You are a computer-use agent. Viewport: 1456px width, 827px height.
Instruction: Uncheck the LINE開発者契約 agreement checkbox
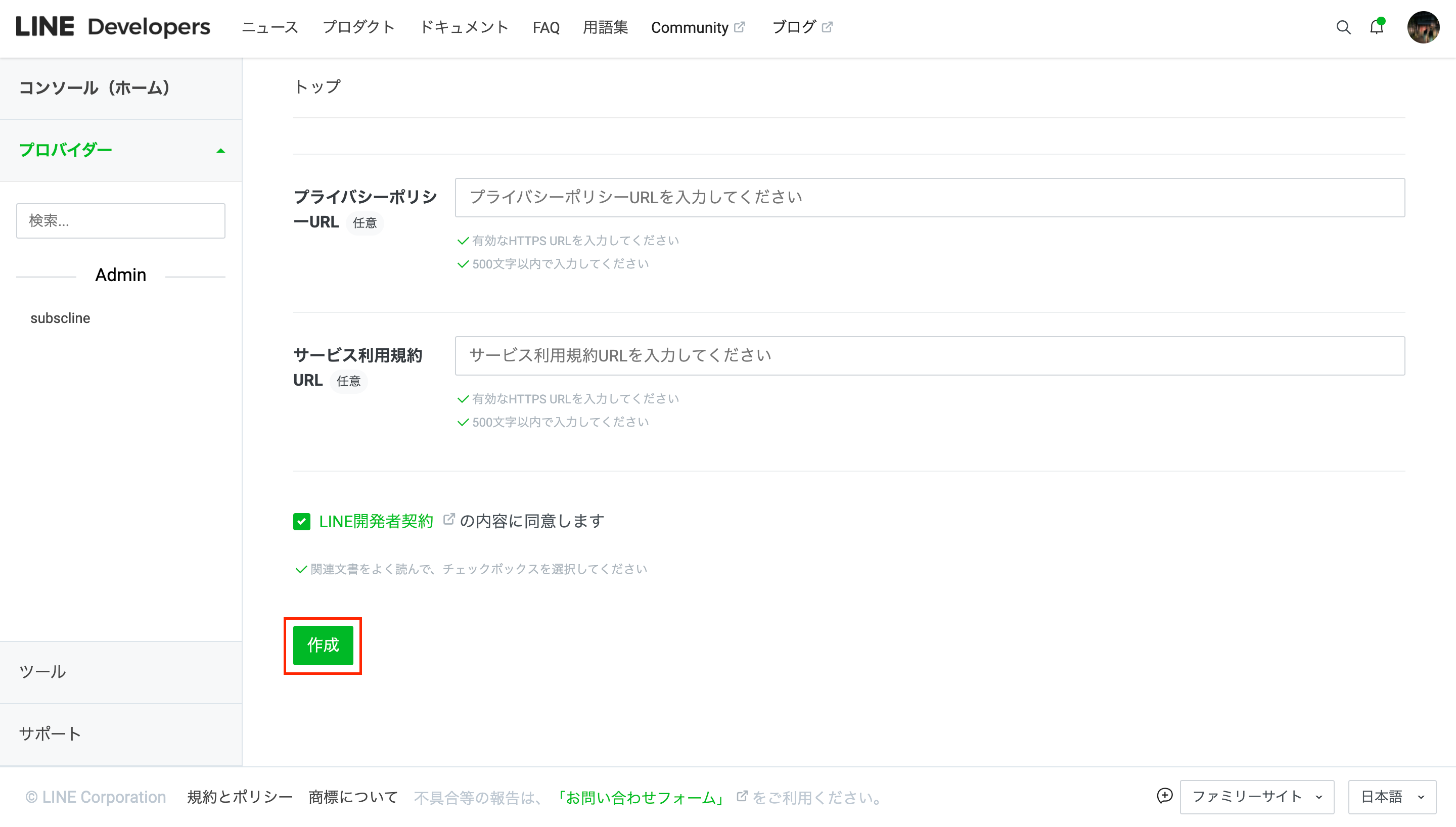[301, 521]
